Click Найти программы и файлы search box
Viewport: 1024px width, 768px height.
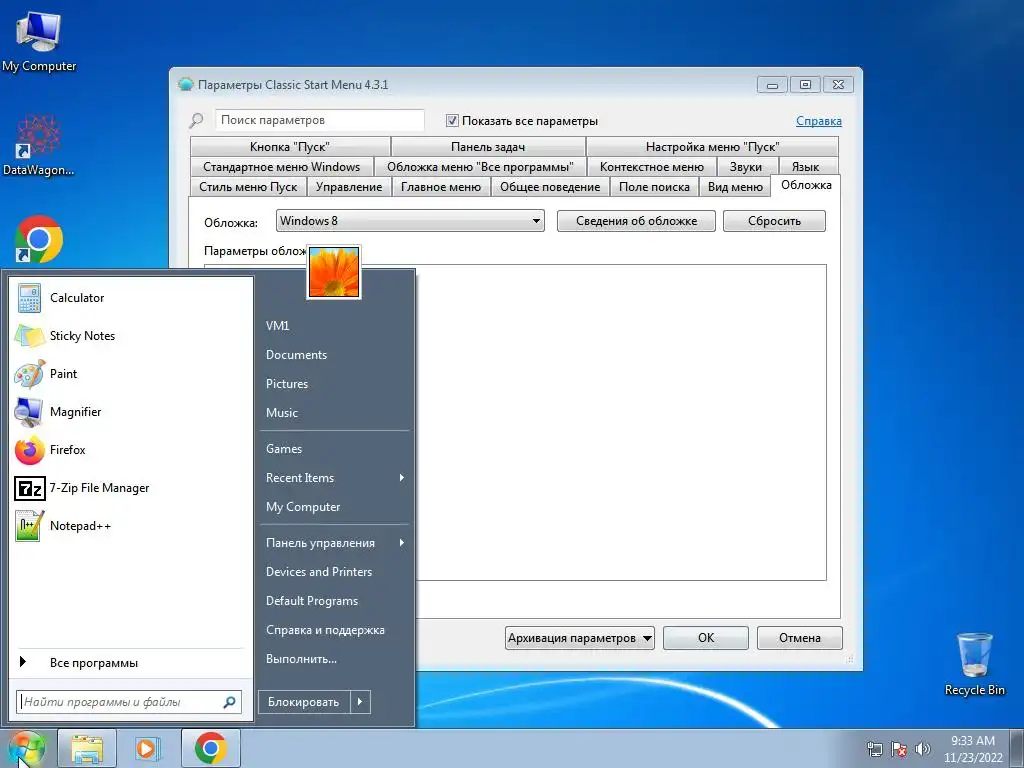tap(129, 702)
